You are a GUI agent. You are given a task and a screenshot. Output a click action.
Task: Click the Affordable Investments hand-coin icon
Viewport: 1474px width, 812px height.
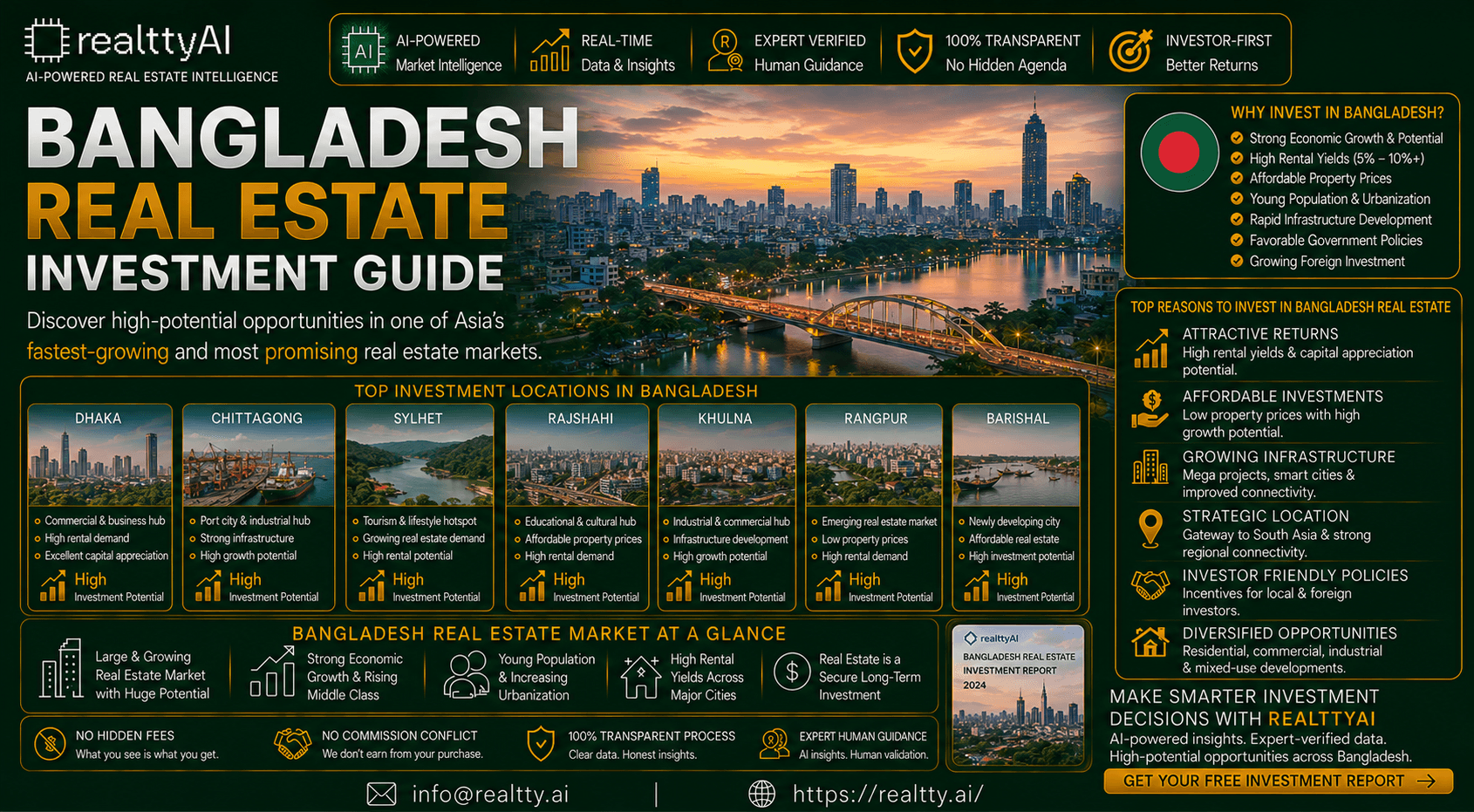click(1150, 409)
